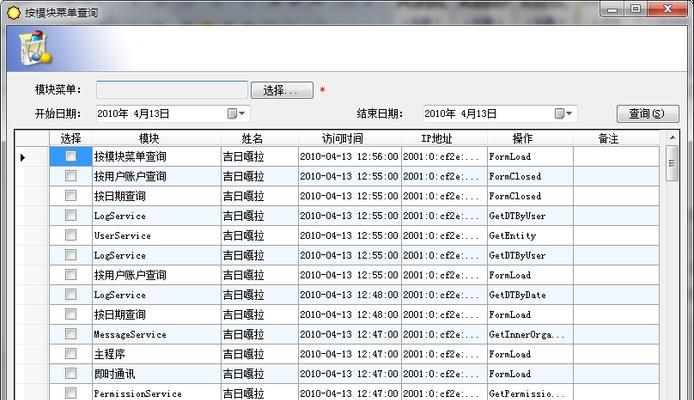Tick checkbox in 12:48 按日期查询 FormLoad row

[71, 314]
